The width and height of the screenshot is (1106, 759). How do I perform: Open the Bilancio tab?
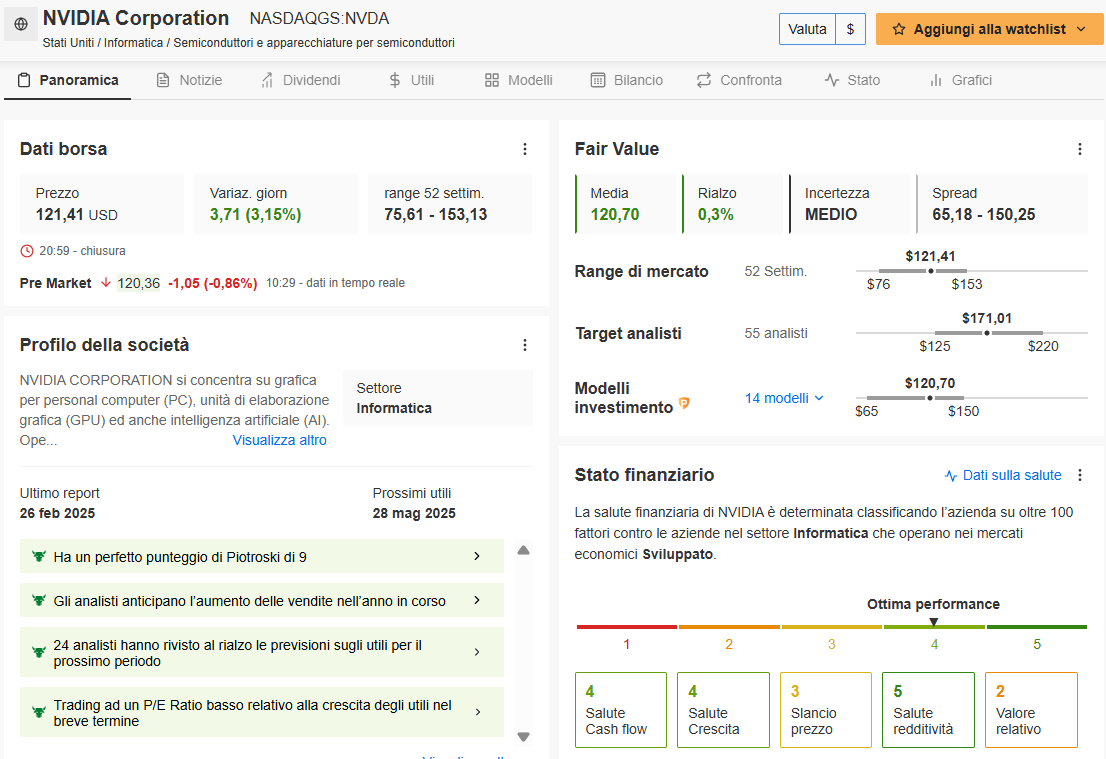click(626, 80)
